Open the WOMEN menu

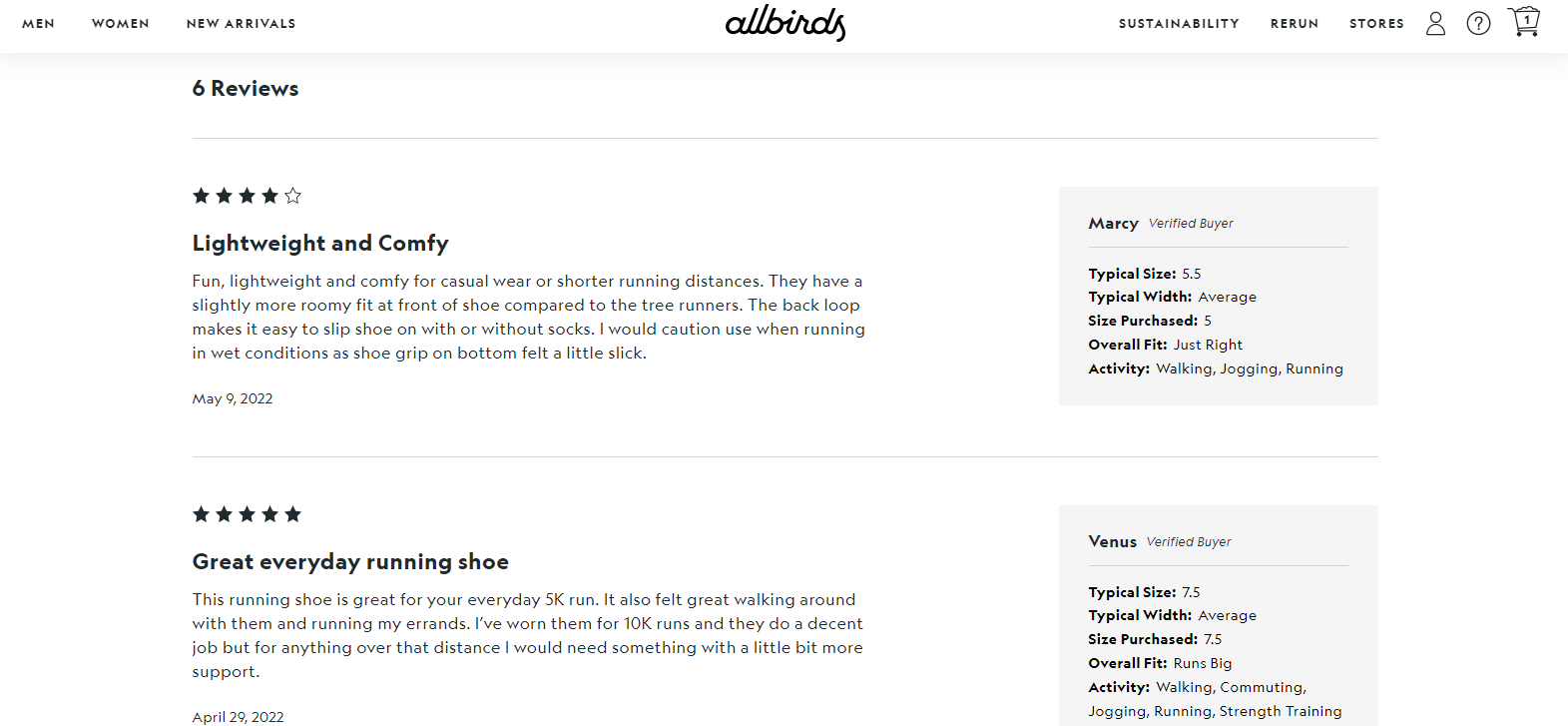click(x=120, y=23)
